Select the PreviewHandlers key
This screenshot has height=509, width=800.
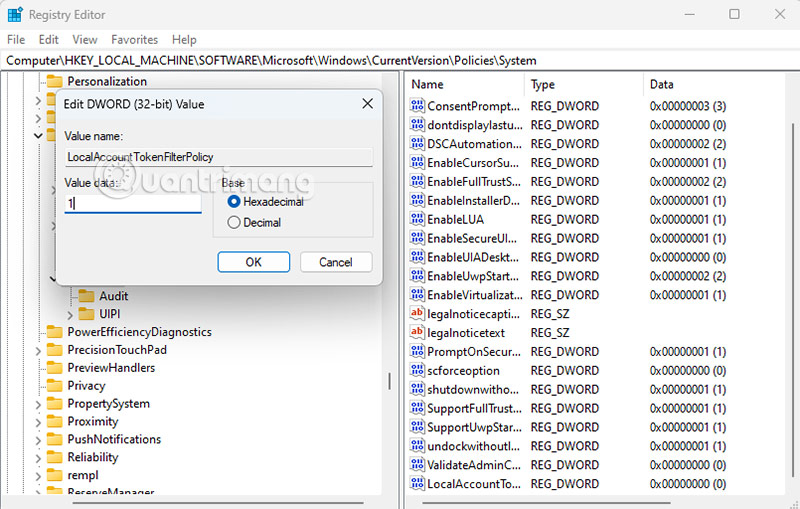tap(111, 368)
